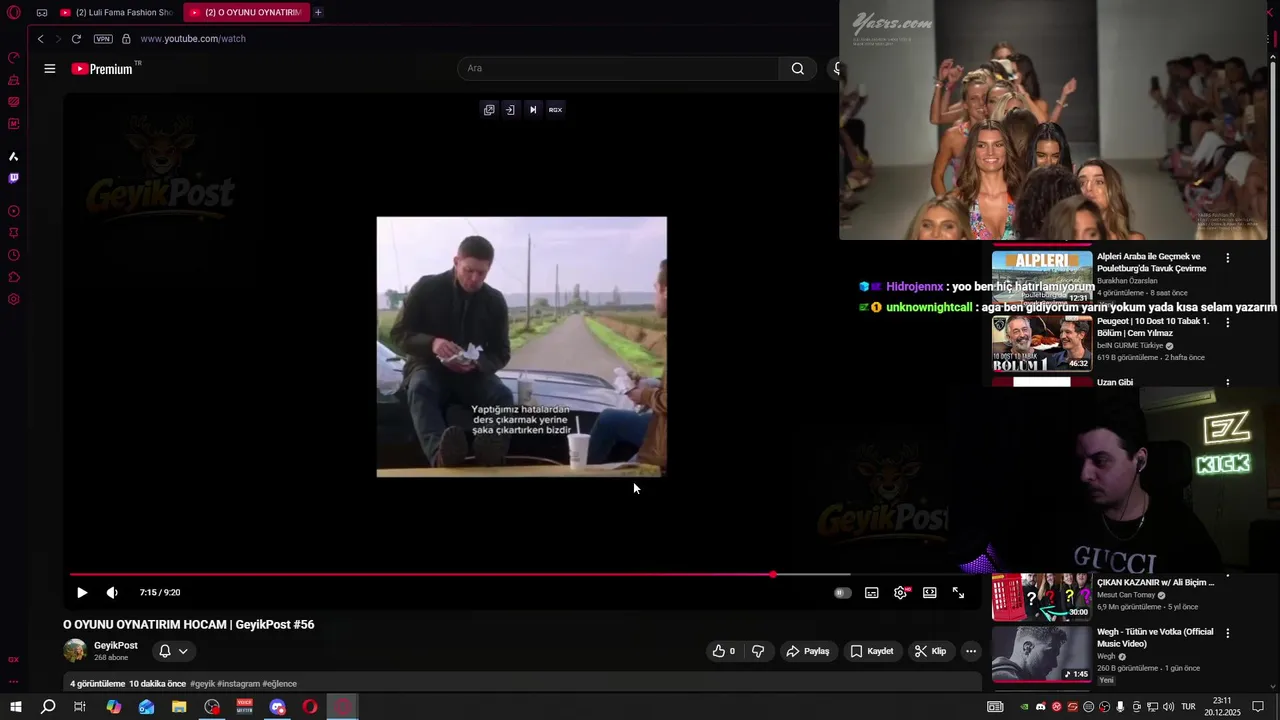Screen dimensions: 1280x720
Task: Mute the video volume
Action: click(112, 593)
